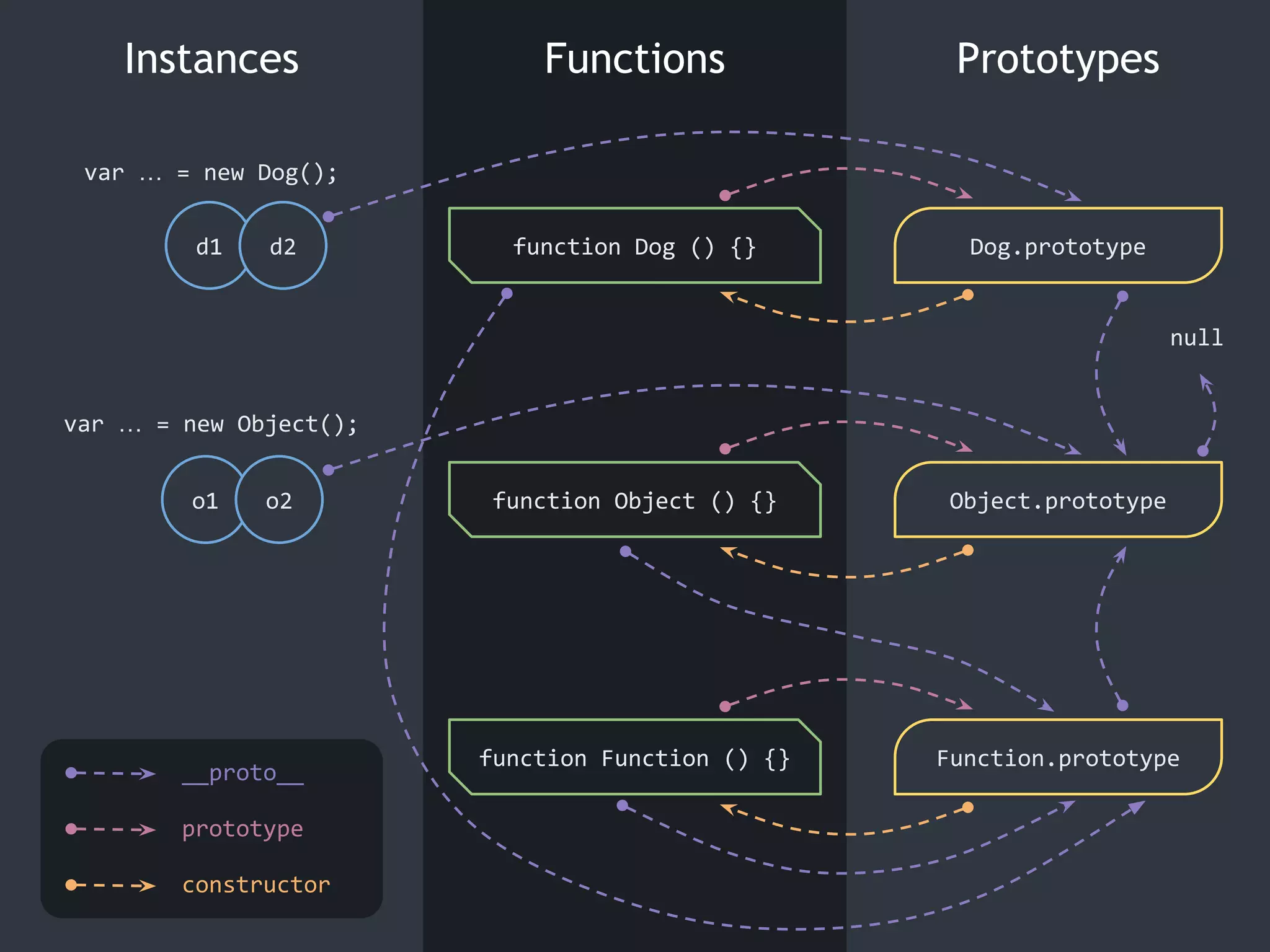Click the pink prototype legend arrow
Image resolution: width=1270 pixels, height=952 pixels.
pyautogui.click(x=110, y=829)
